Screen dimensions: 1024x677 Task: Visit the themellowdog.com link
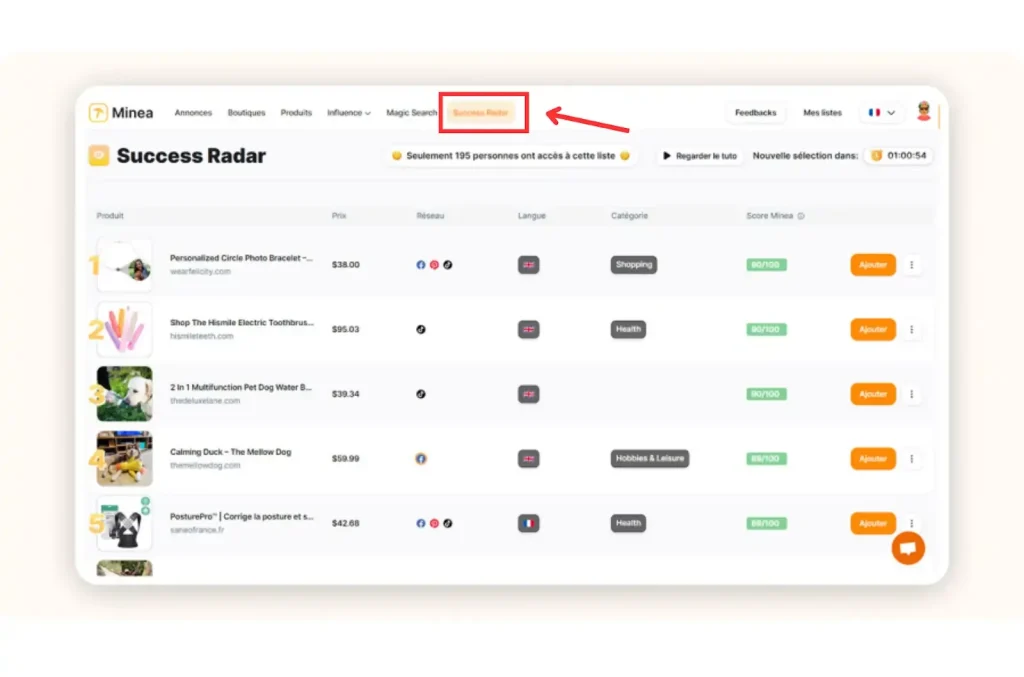click(x=205, y=465)
